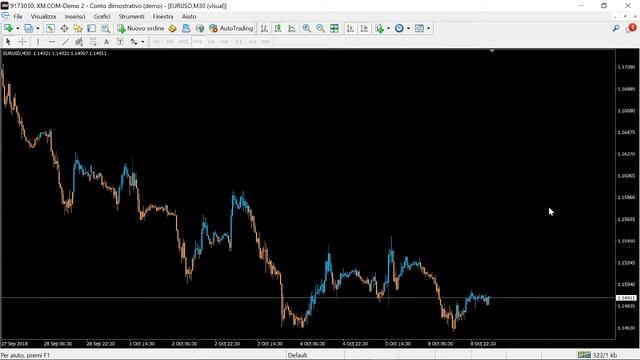Select the Crosshair tool
Screen dimensions: 640x360
(22, 42)
